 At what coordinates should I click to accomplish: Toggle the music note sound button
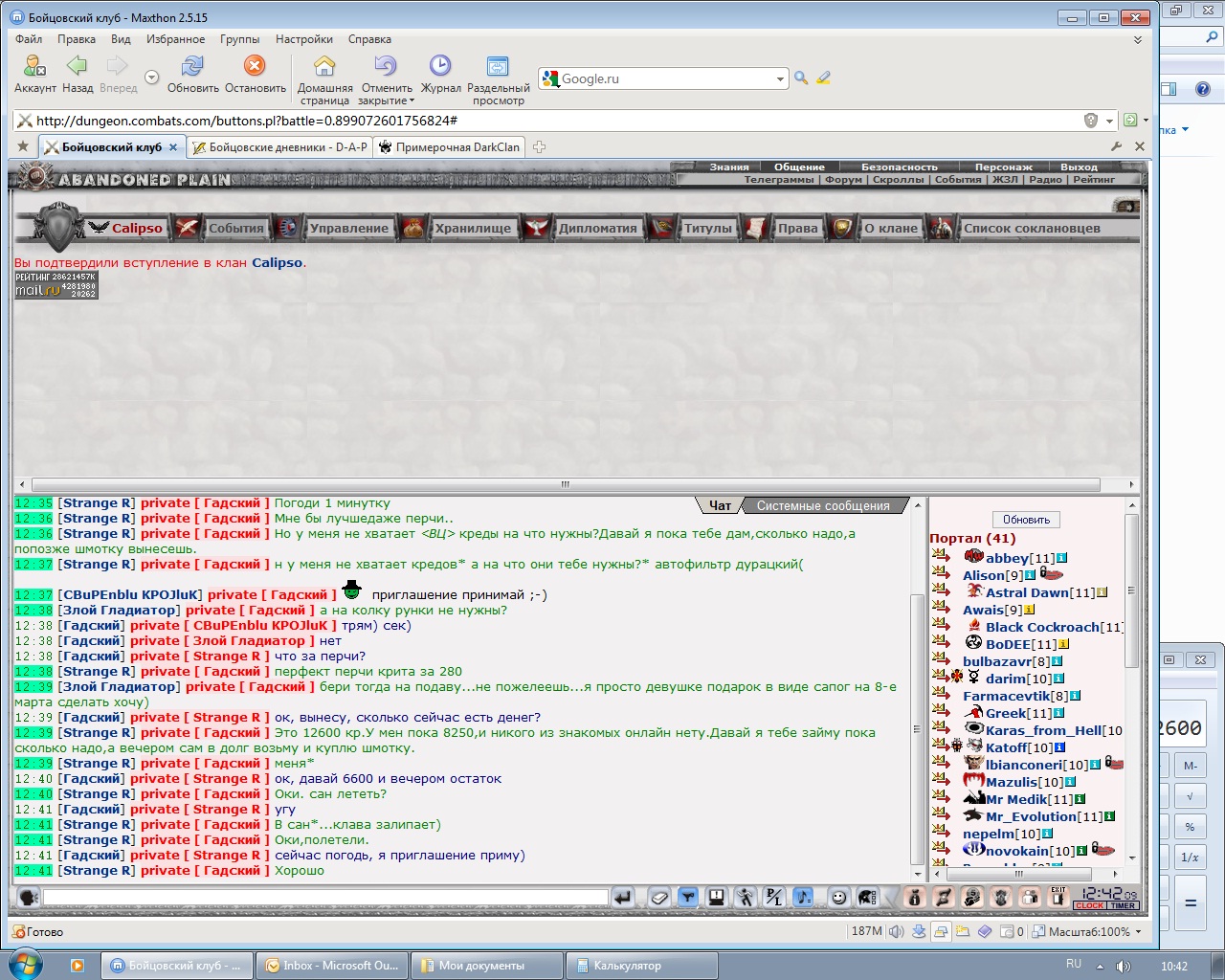803,897
